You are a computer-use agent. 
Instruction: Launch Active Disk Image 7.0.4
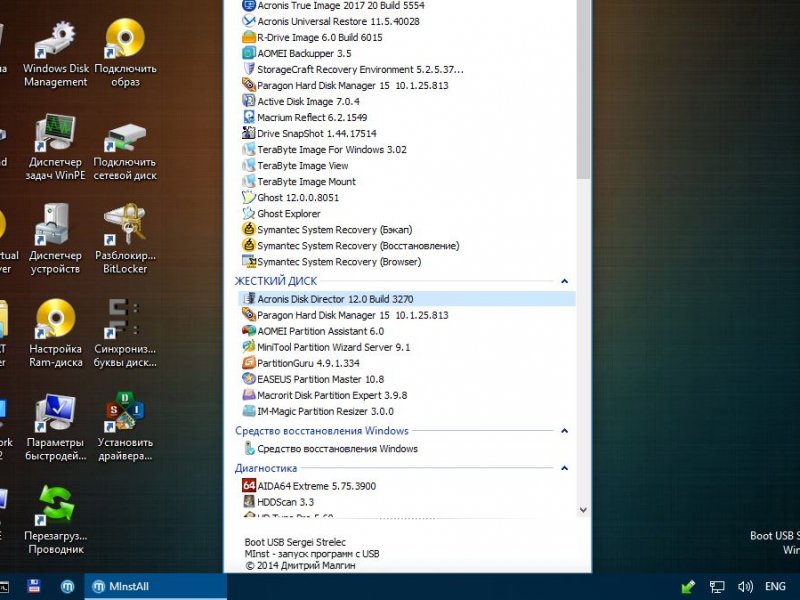pyautogui.click(x=301, y=102)
